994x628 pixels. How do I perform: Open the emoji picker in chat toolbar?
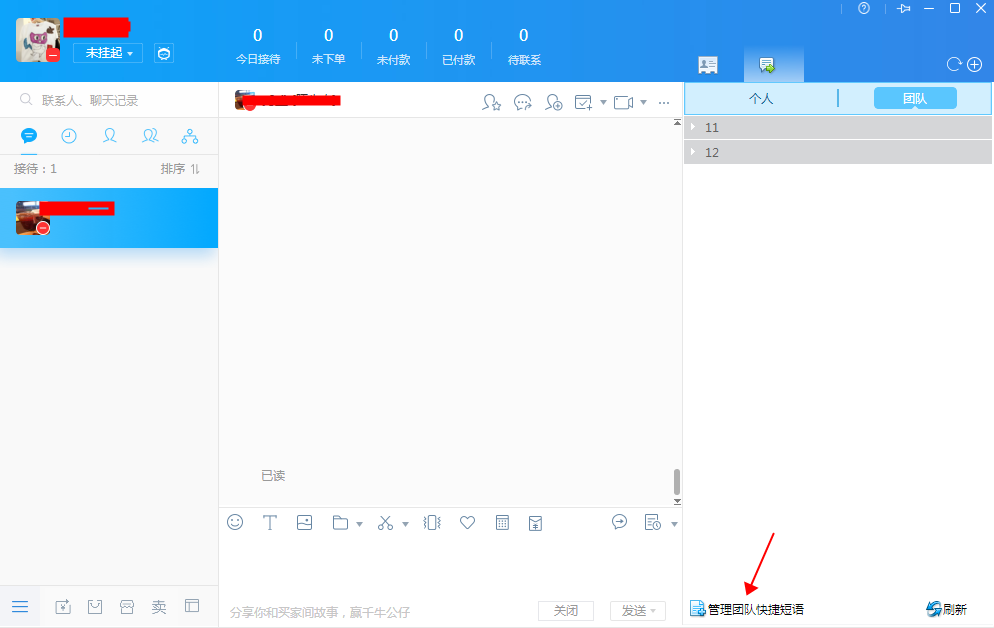235,522
